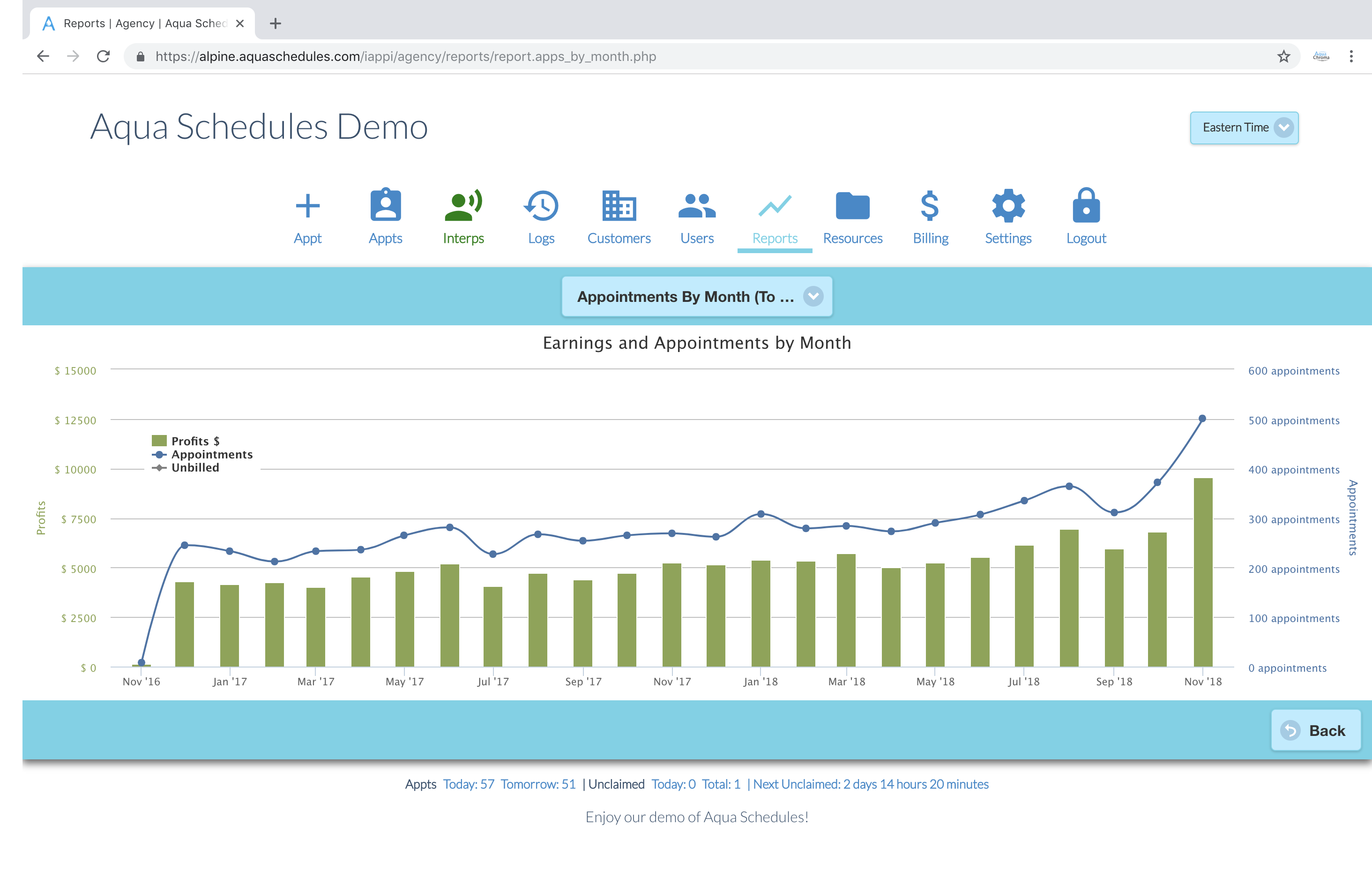1372x870 pixels.
Task: Open the Resources folder icon
Action: 853,206
